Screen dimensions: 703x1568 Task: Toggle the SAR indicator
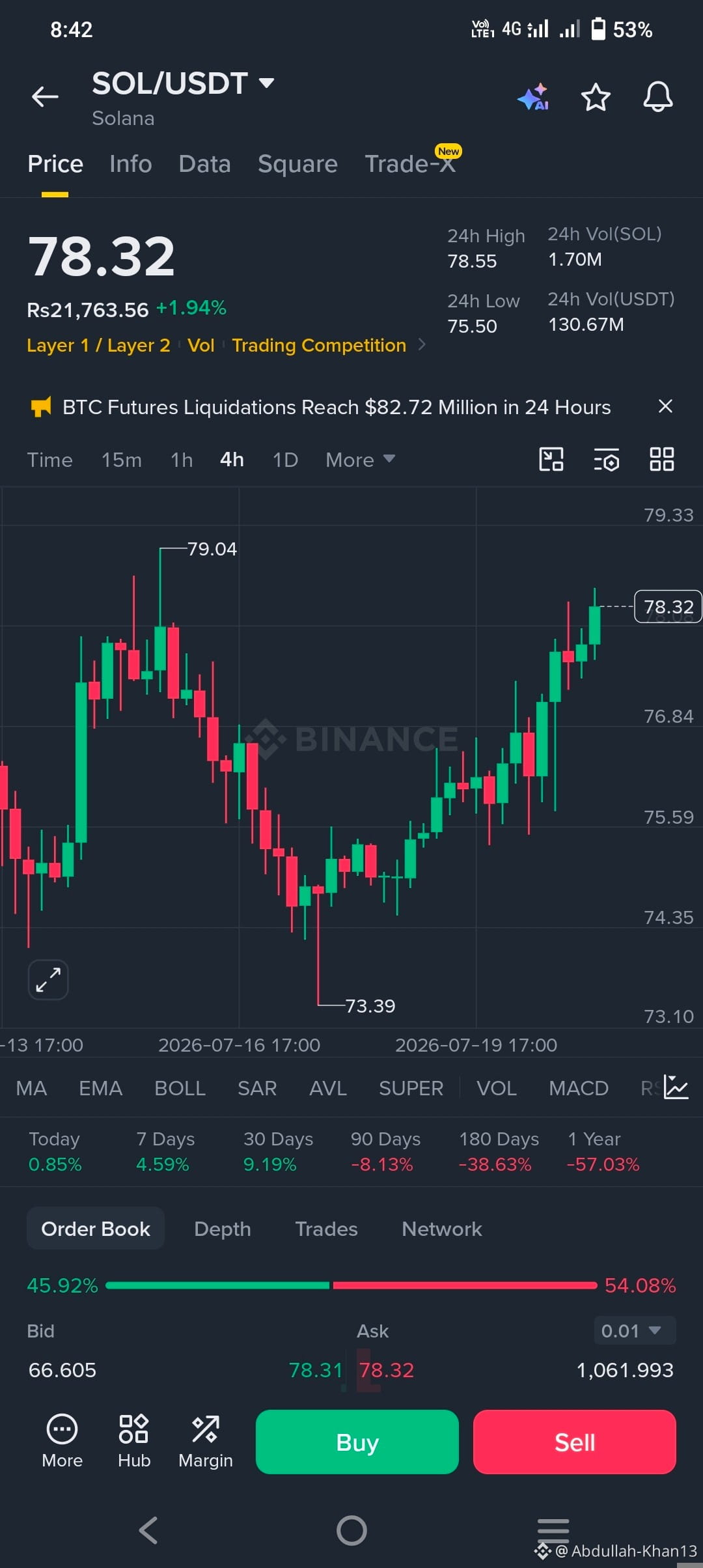(257, 1088)
